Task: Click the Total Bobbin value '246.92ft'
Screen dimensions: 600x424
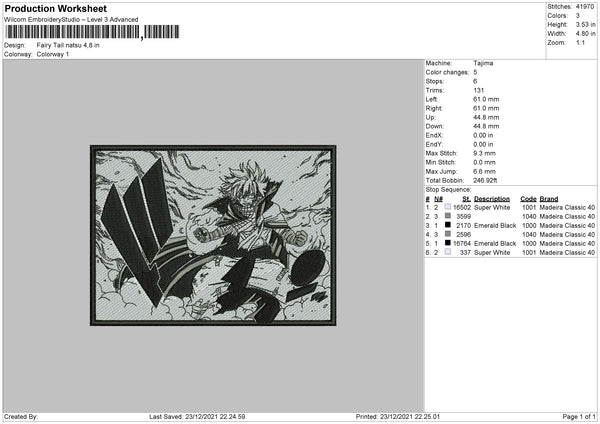Action: tap(485, 181)
